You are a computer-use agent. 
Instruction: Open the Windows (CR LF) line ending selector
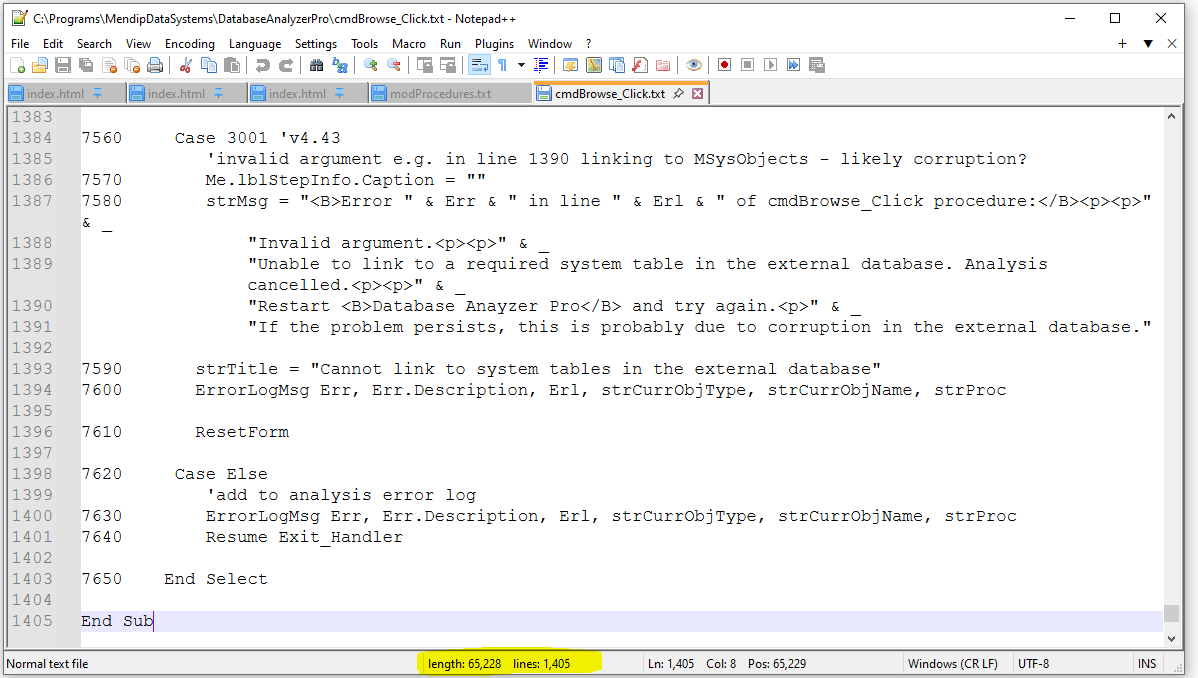[952, 663]
